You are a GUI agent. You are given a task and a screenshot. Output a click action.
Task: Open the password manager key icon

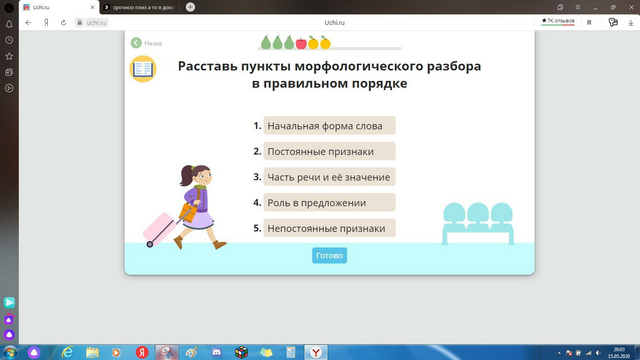click(613, 22)
